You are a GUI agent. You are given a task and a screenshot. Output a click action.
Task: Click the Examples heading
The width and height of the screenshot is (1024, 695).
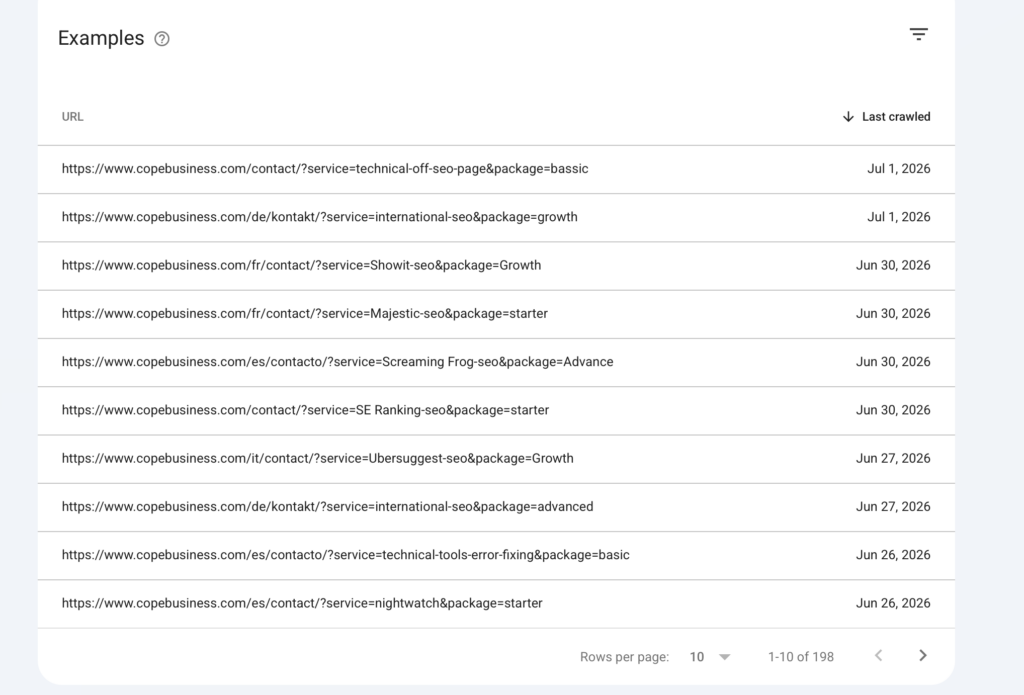click(x=101, y=39)
